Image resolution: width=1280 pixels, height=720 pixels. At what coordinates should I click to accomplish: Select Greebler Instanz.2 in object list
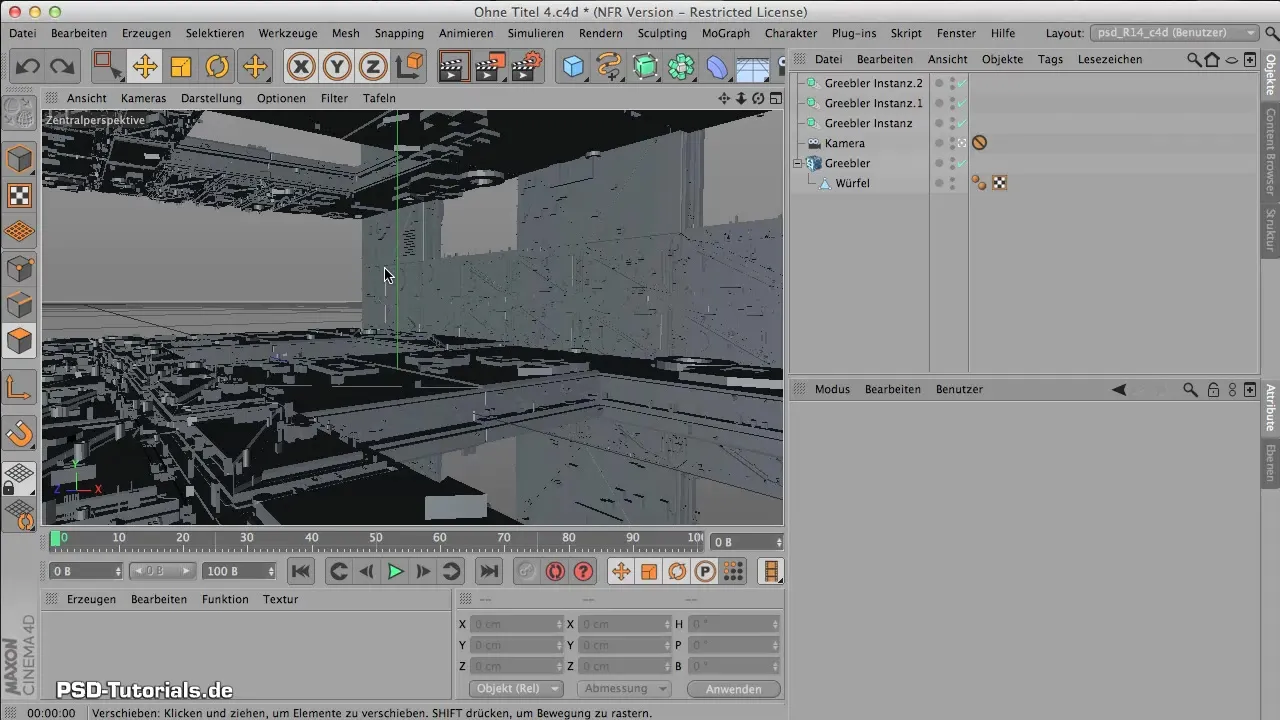874,83
